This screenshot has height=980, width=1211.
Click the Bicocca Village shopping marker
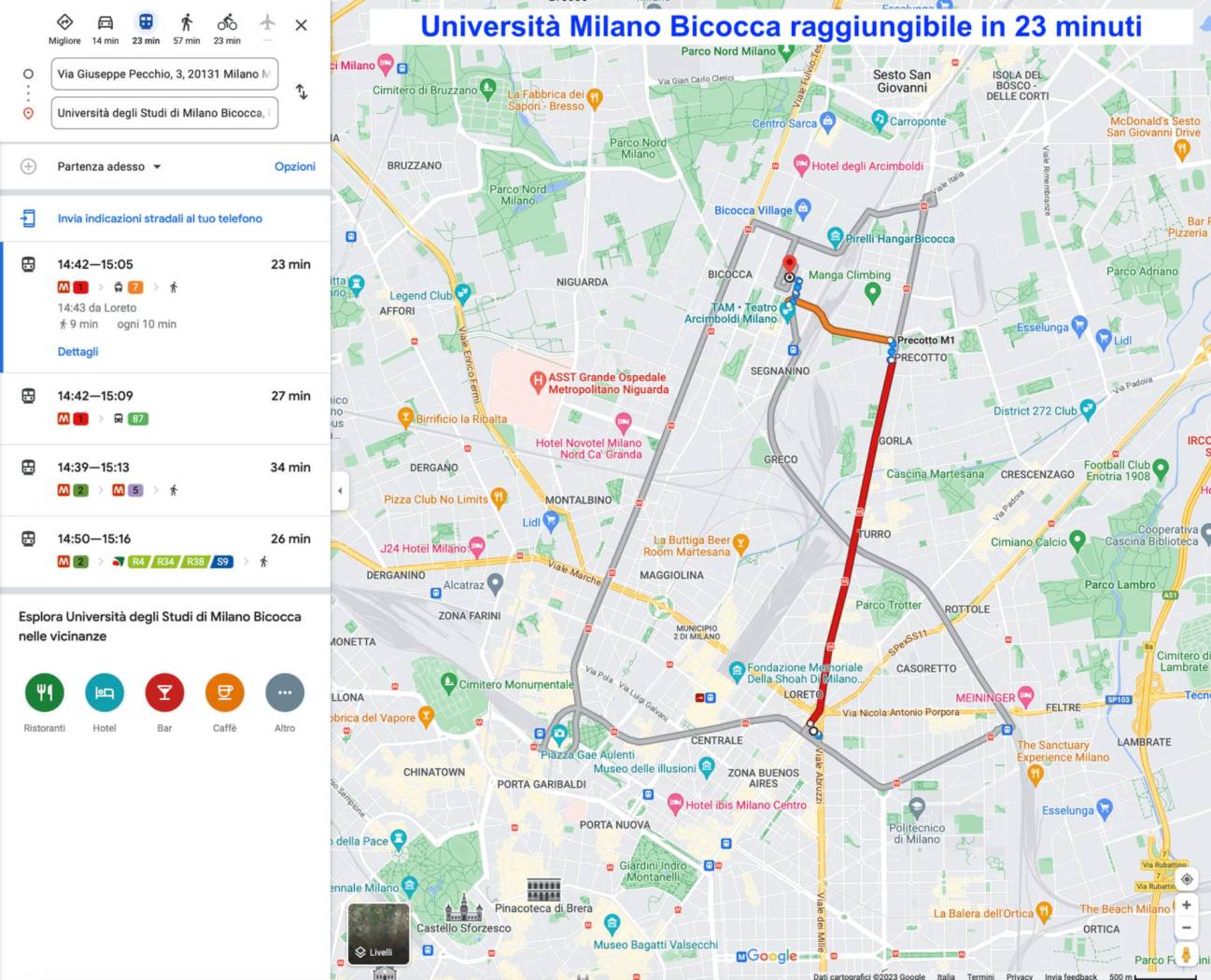coord(803,208)
